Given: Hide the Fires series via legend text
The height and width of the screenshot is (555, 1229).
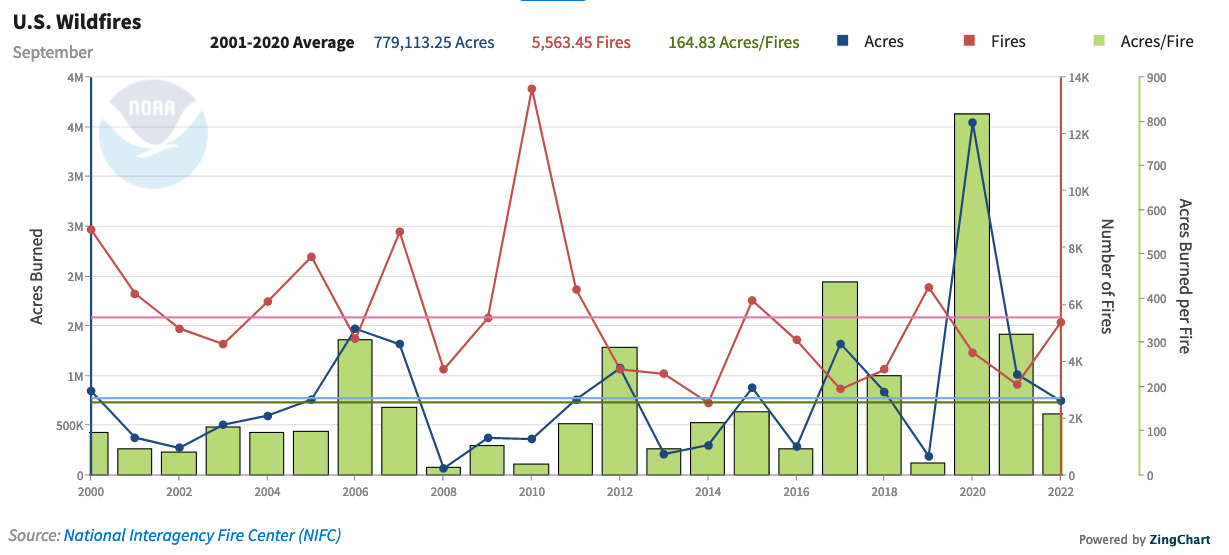Looking at the screenshot, I should pos(1008,42).
